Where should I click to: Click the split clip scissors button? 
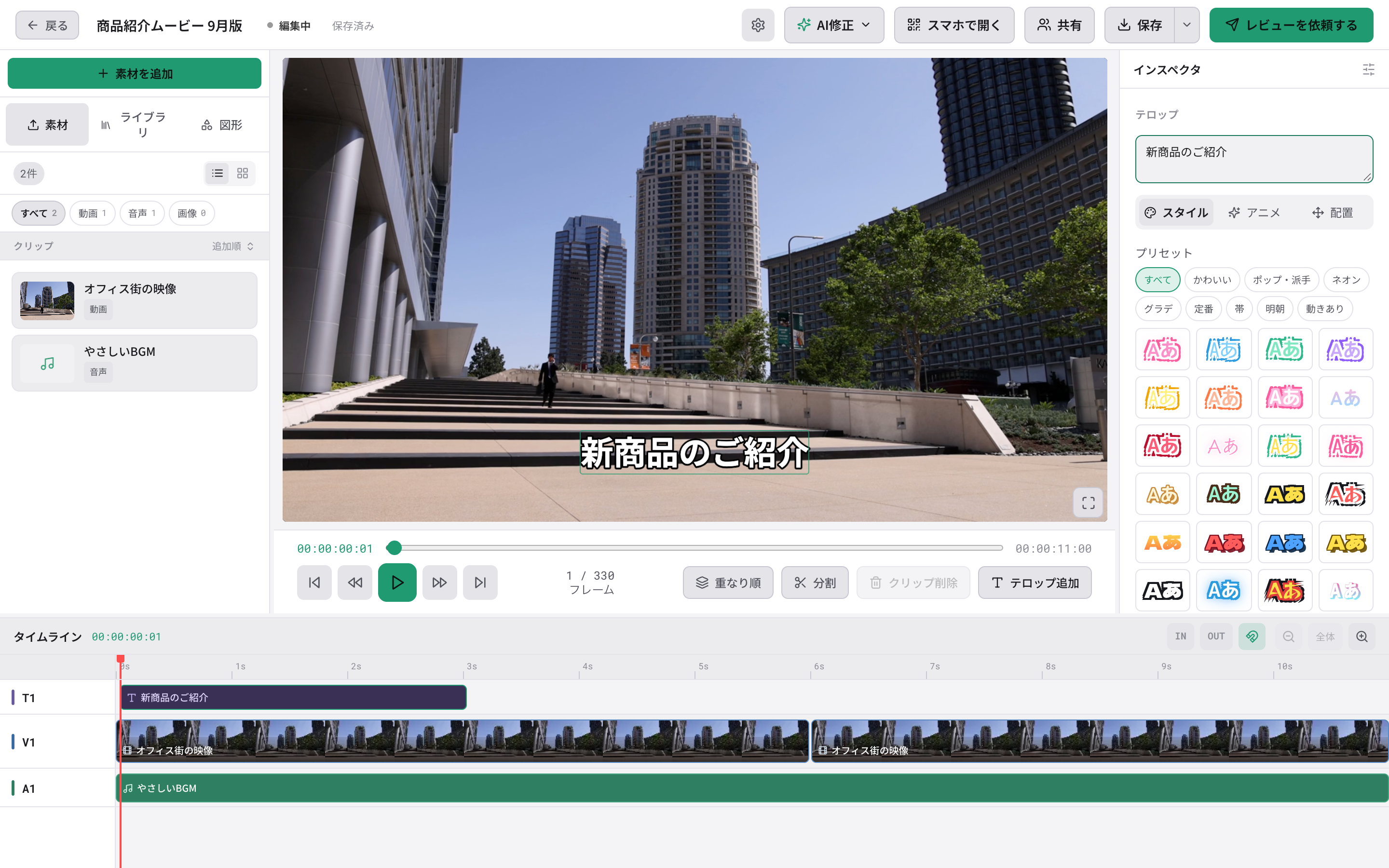(815, 583)
